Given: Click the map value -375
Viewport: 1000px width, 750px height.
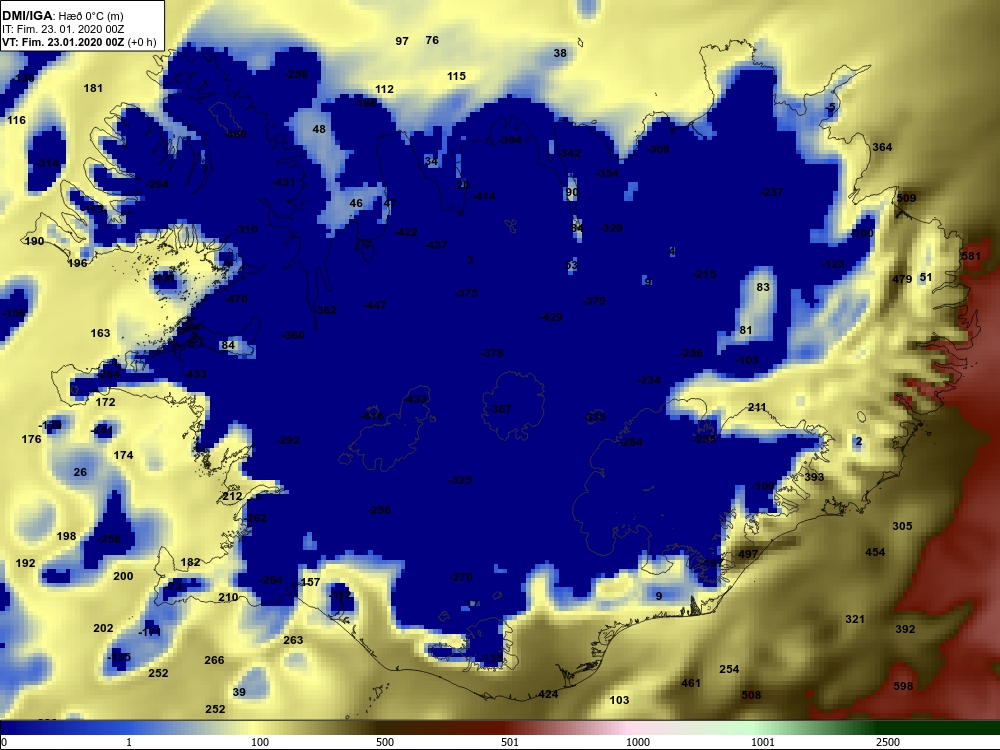Looking at the screenshot, I should coord(466,293).
